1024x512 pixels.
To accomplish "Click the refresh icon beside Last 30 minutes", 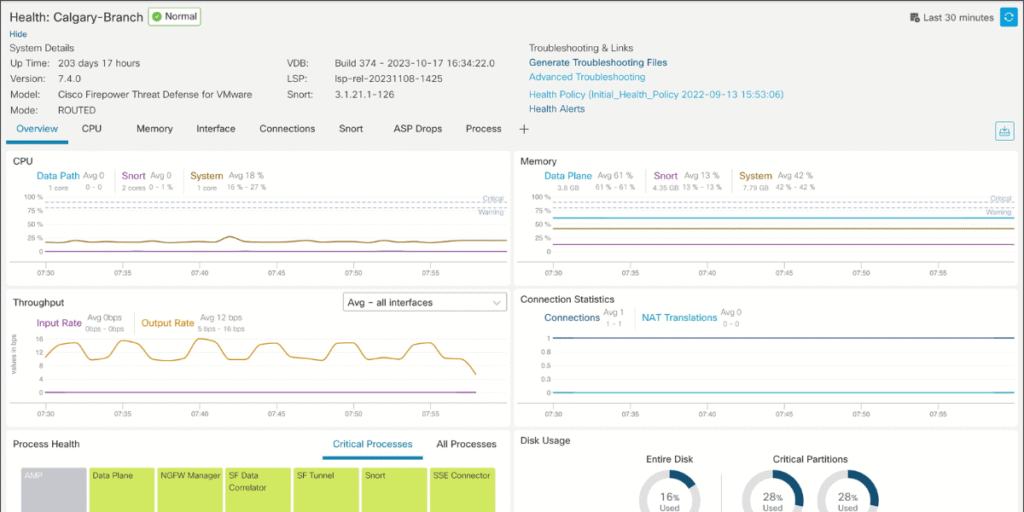I will click(1007, 18).
